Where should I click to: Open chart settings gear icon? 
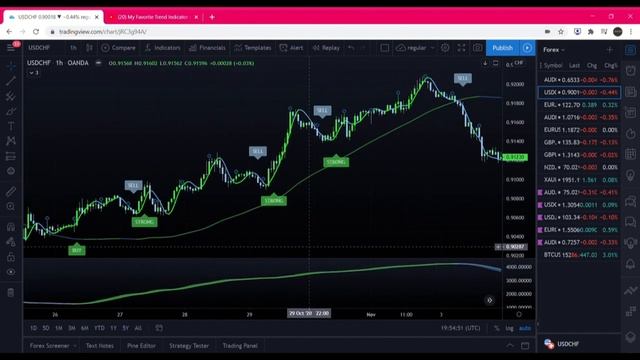(x=445, y=48)
